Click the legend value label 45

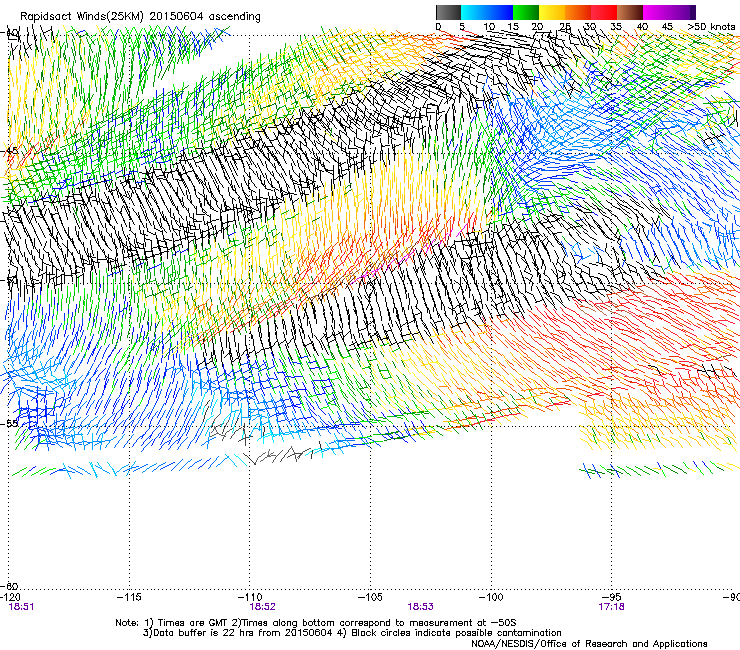[x=667, y=27]
